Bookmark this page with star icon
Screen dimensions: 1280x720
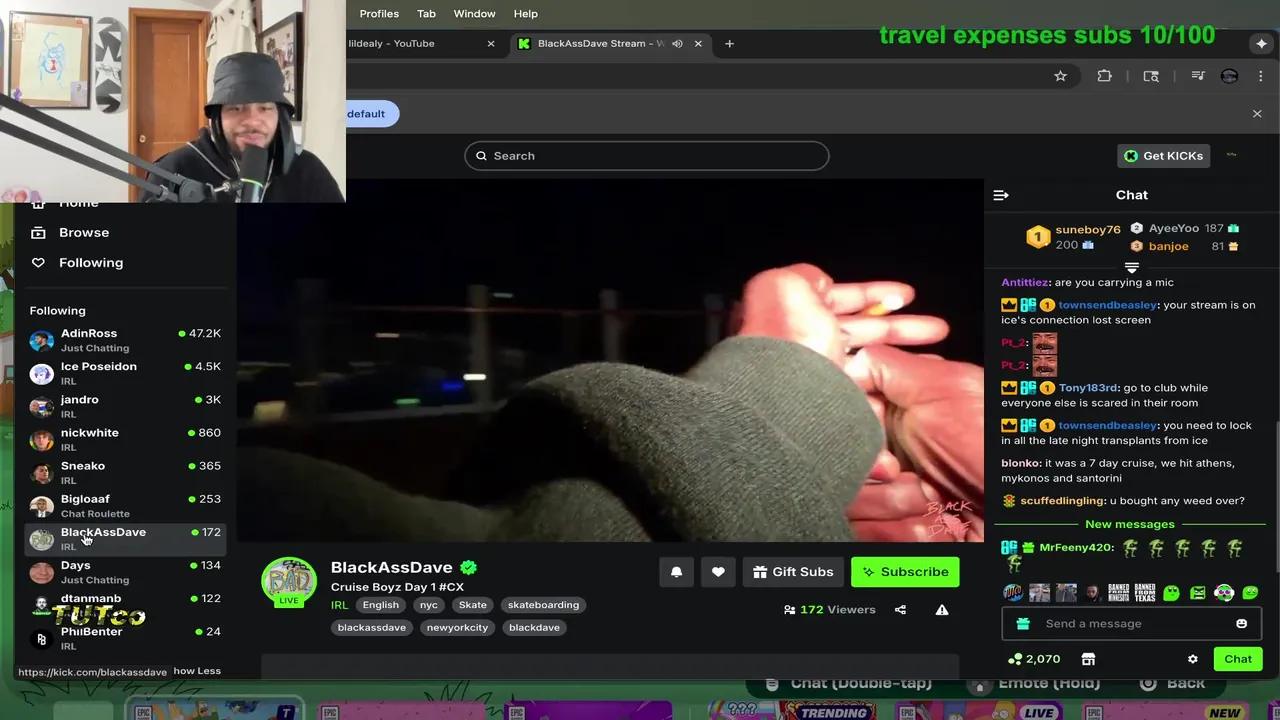1060,76
